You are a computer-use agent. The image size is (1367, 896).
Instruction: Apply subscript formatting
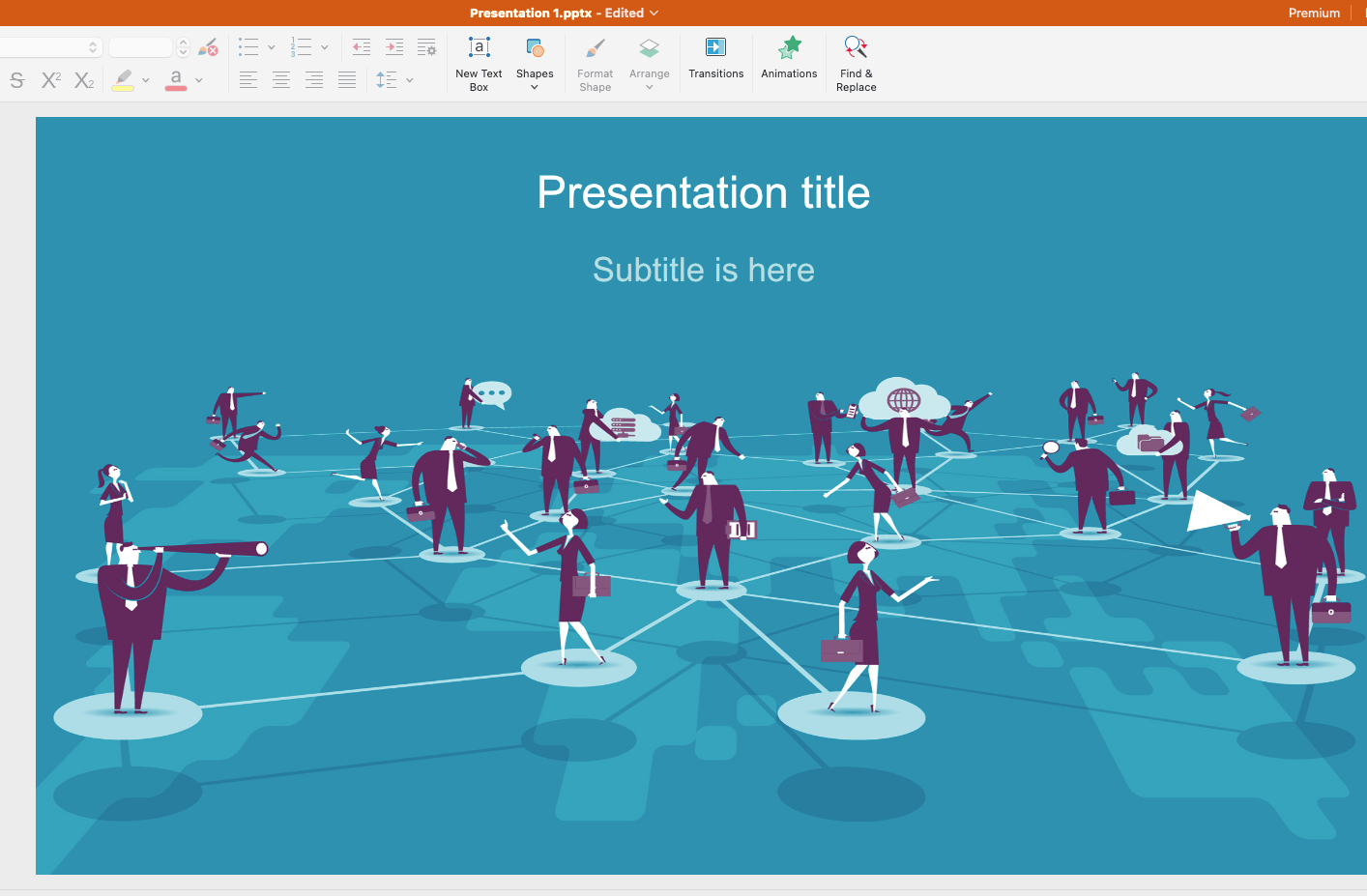(x=83, y=80)
